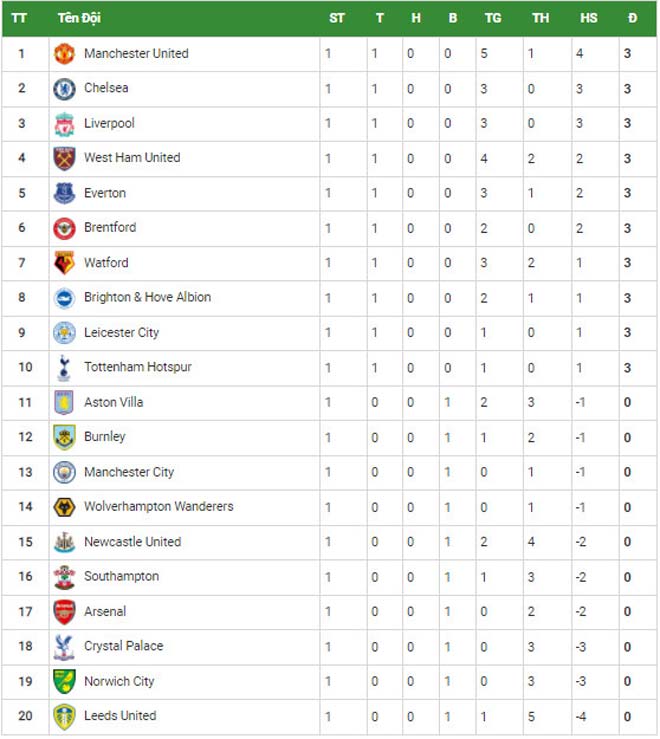This screenshot has height=739, width=660.
Task: Open the Watford club badge
Action: pyautogui.click(x=64, y=263)
